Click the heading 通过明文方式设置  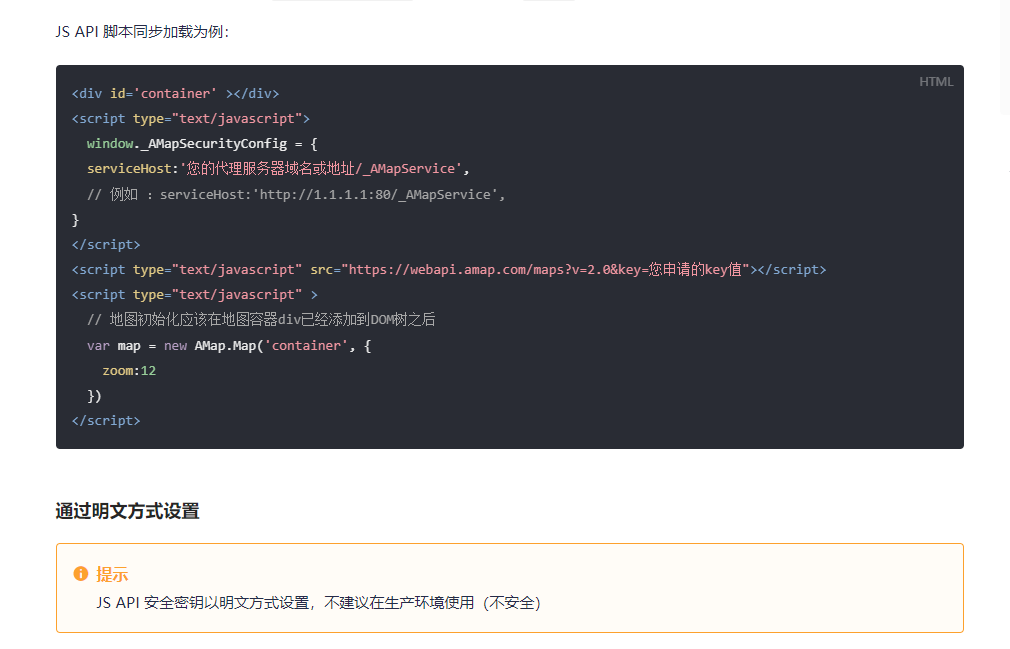point(126,510)
